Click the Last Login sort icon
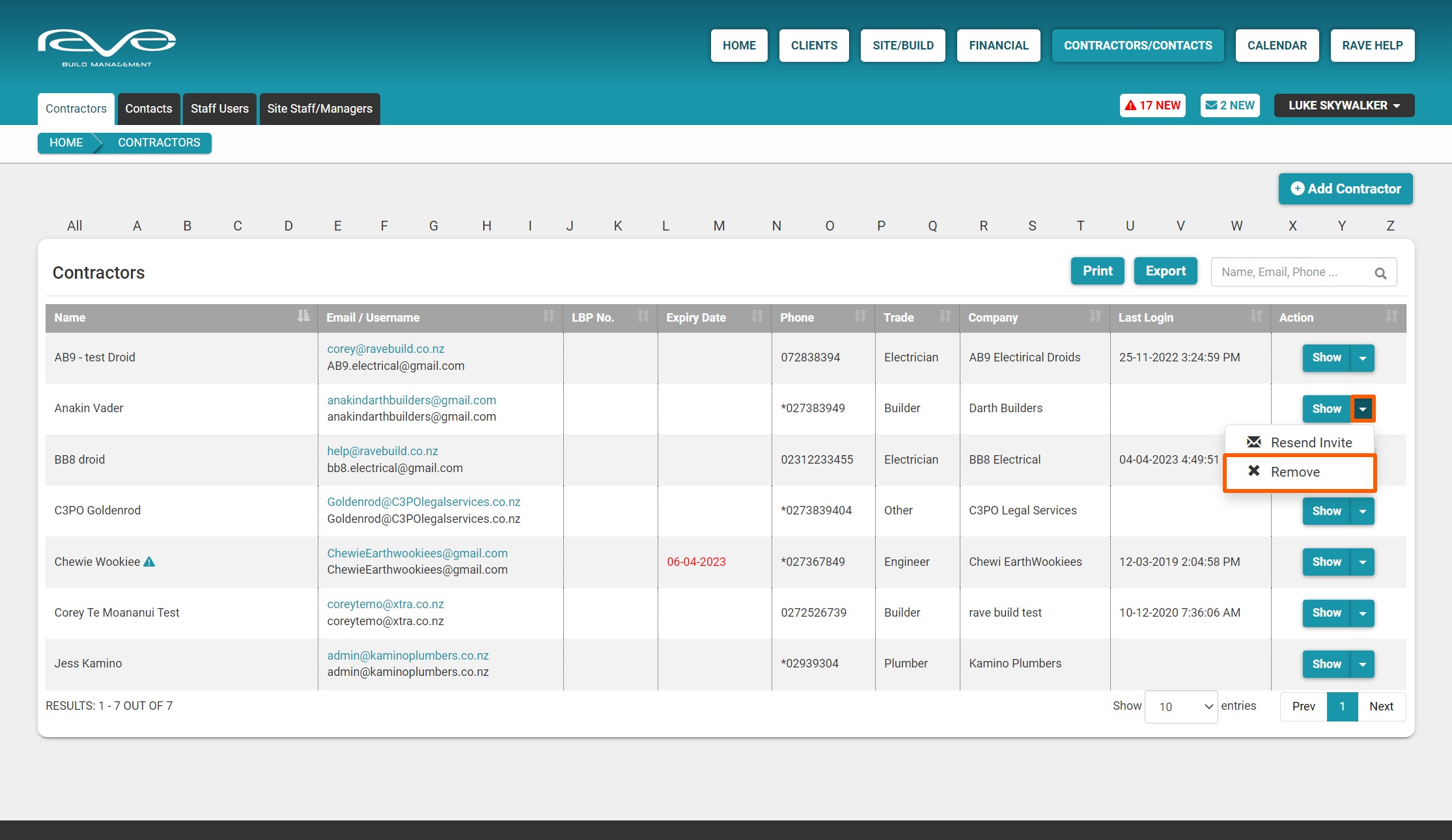Screen dimensions: 1452x840 [1255, 316]
